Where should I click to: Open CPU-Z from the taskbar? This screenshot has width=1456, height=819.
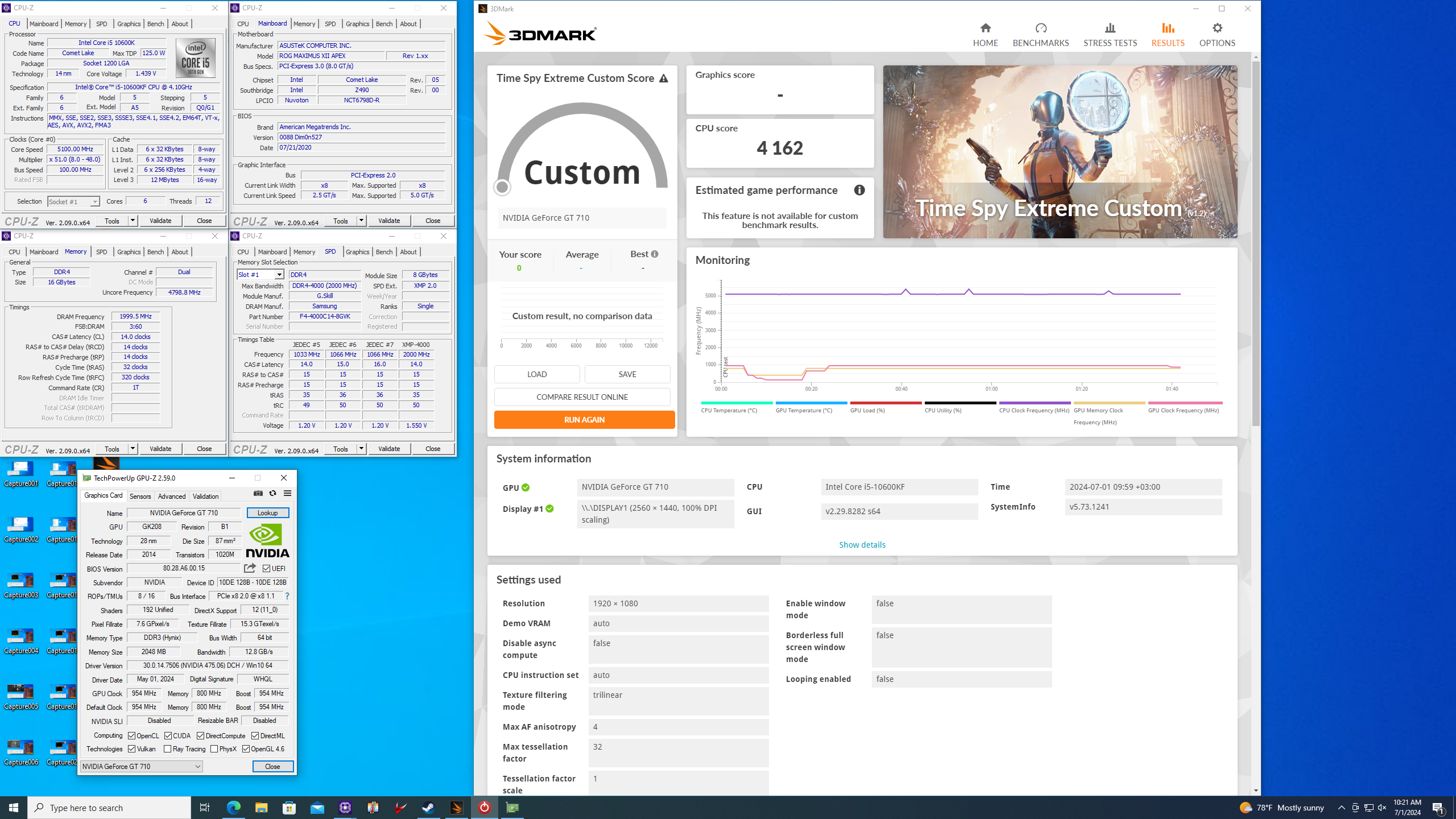pyautogui.click(x=345, y=808)
